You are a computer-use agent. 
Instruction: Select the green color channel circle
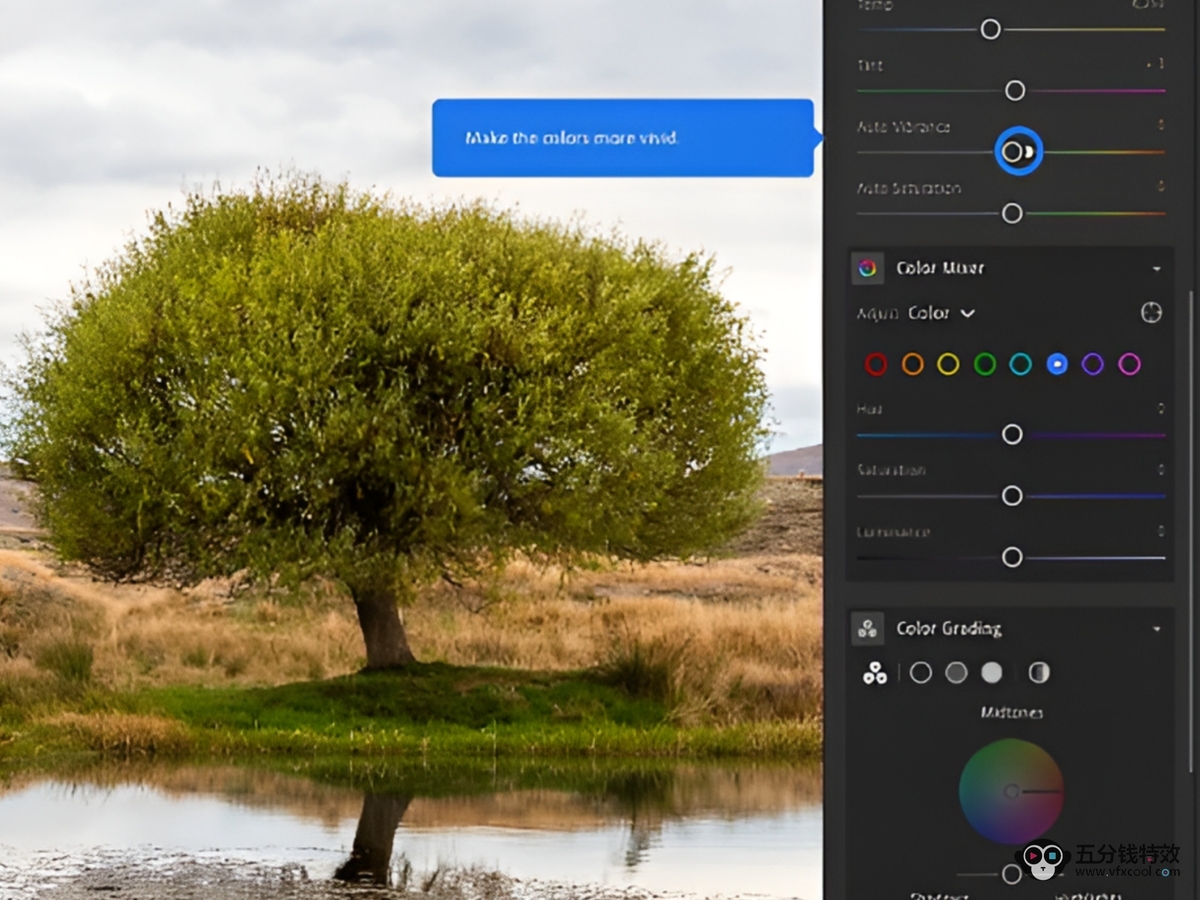click(x=985, y=364)
